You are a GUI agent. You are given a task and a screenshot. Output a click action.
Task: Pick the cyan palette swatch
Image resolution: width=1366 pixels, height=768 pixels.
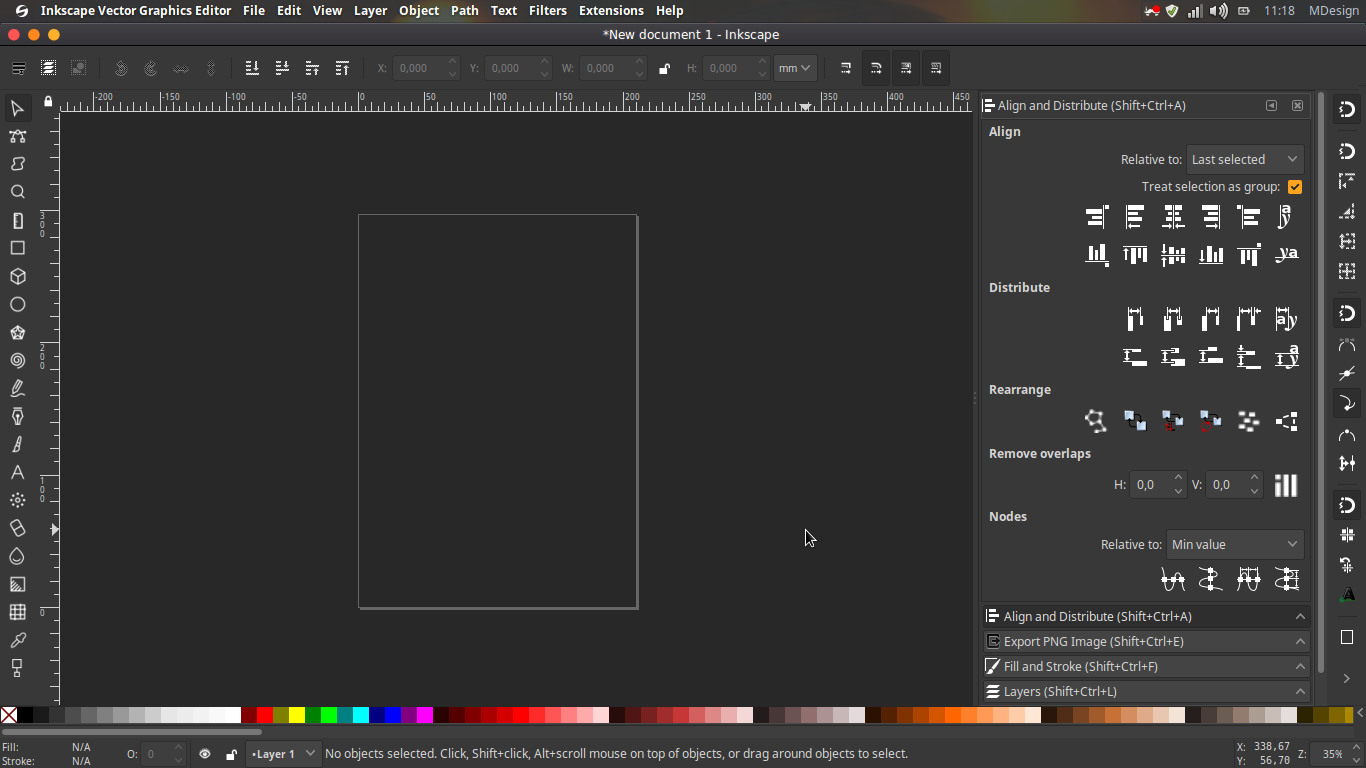pyautogui.click(x=361, y=715)
